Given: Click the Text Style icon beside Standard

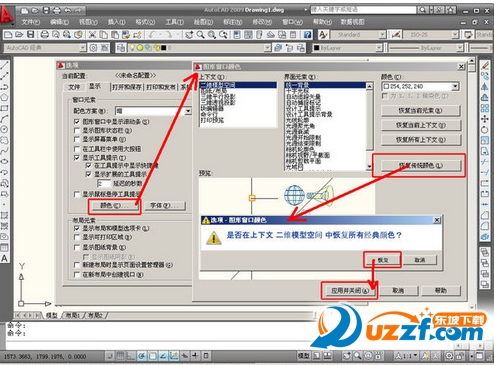Looking at the screenshot, I should point(323,35).
